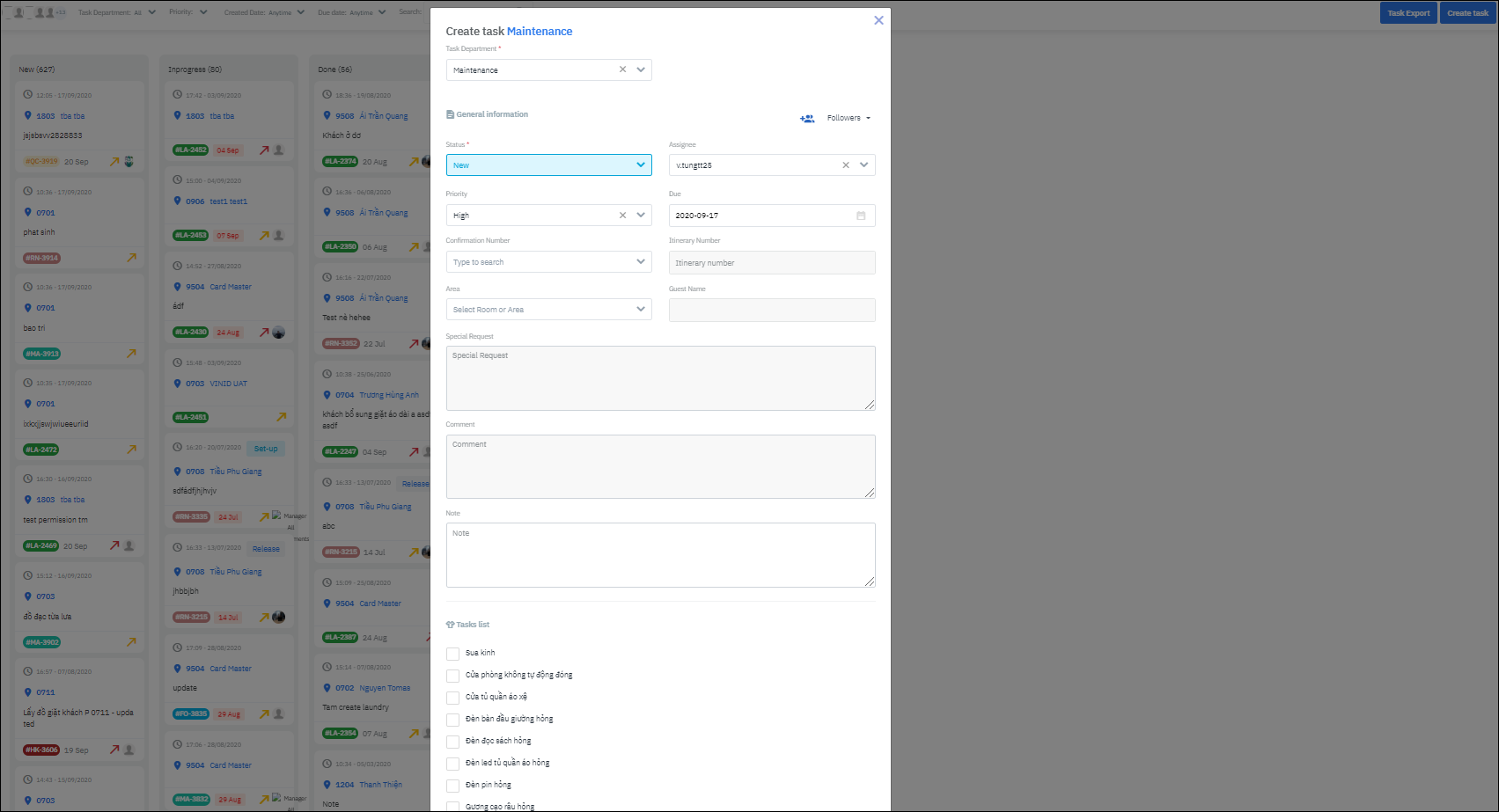Tick the 'Cửa tủ quần áo xệ' checkbox

click(x=452, y=698)
